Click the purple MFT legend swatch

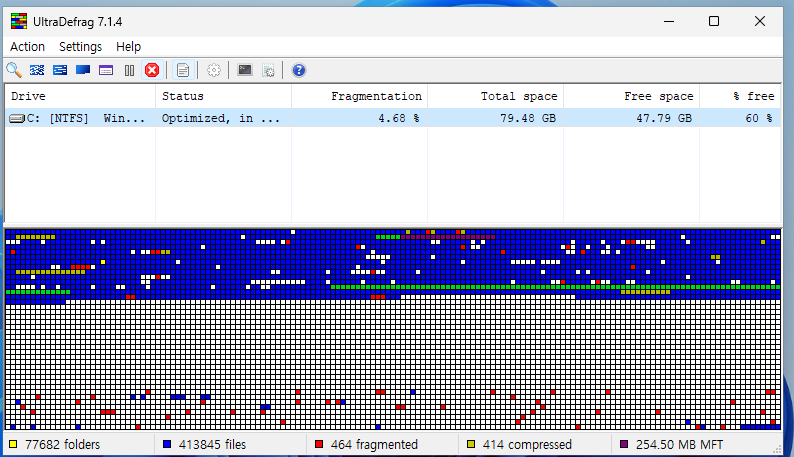coord(624,444)
